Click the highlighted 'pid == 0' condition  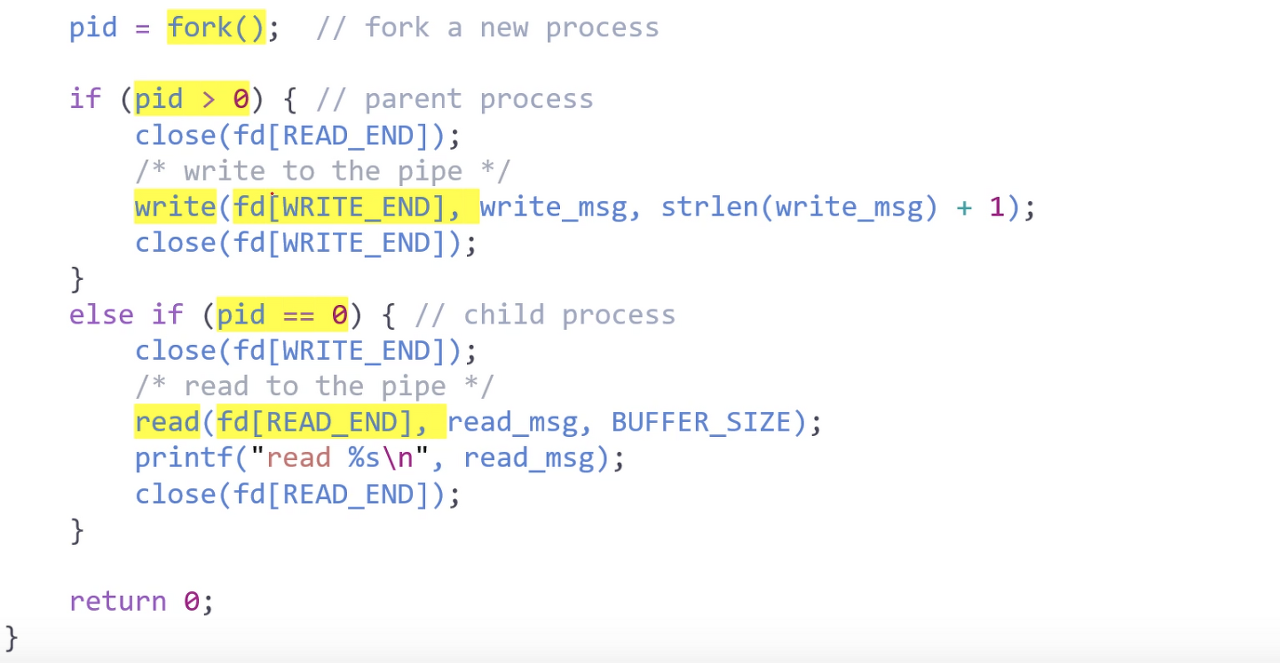(x=282, y=315)
